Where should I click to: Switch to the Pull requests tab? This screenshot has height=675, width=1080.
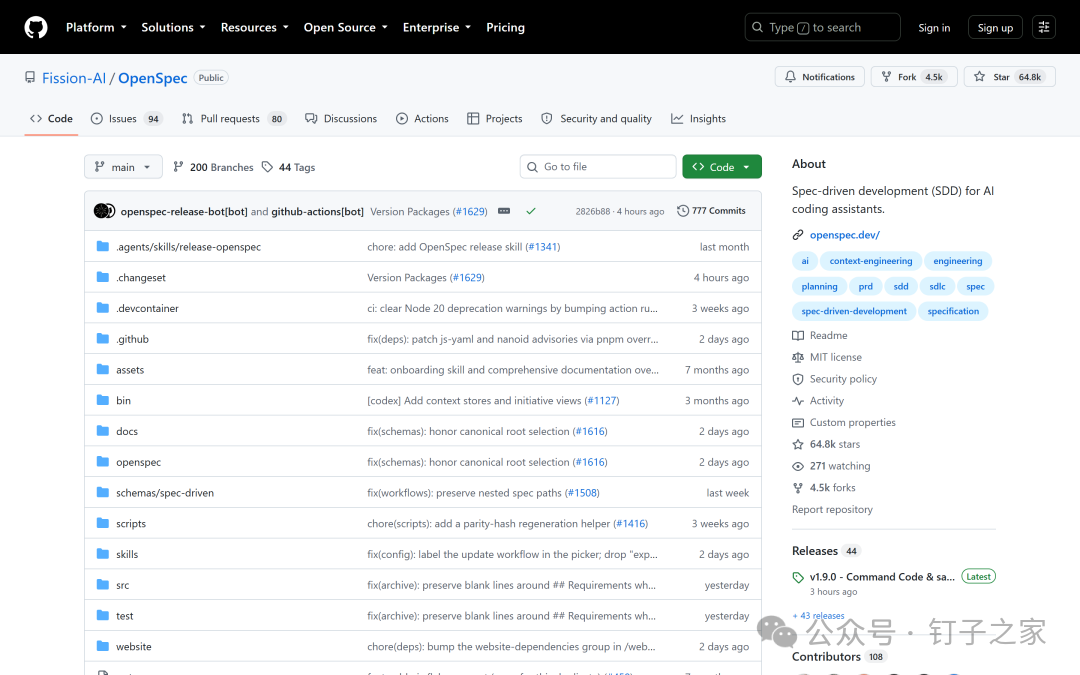233,118
